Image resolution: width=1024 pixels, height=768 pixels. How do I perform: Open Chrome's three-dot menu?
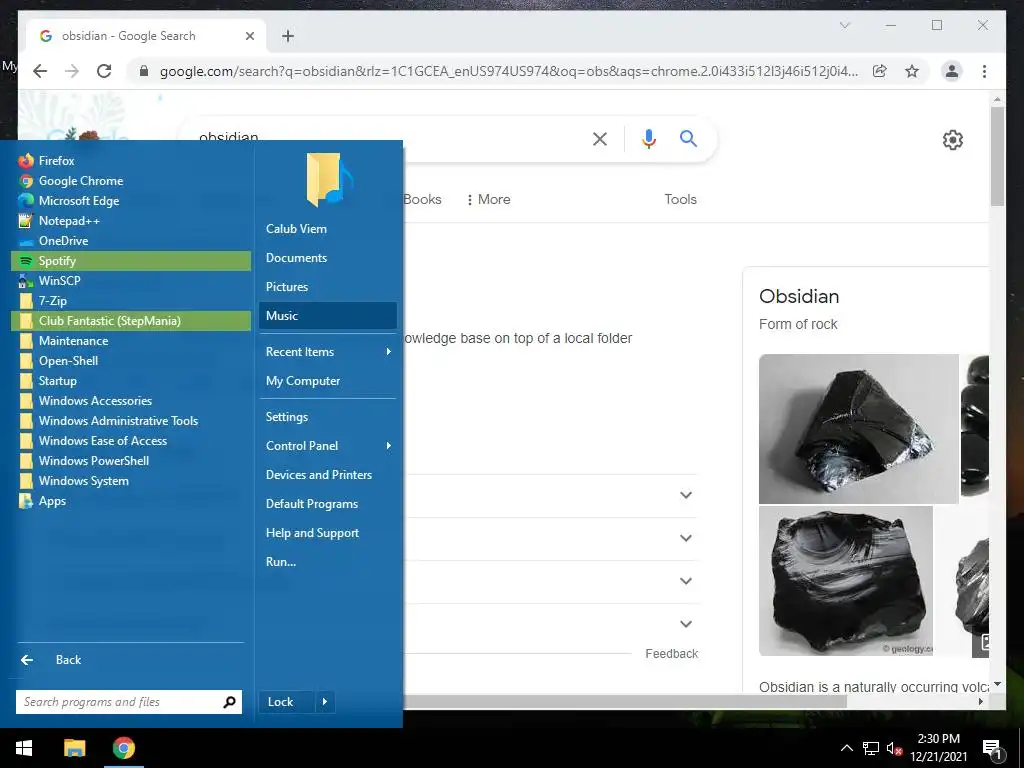tap(984, 71)
